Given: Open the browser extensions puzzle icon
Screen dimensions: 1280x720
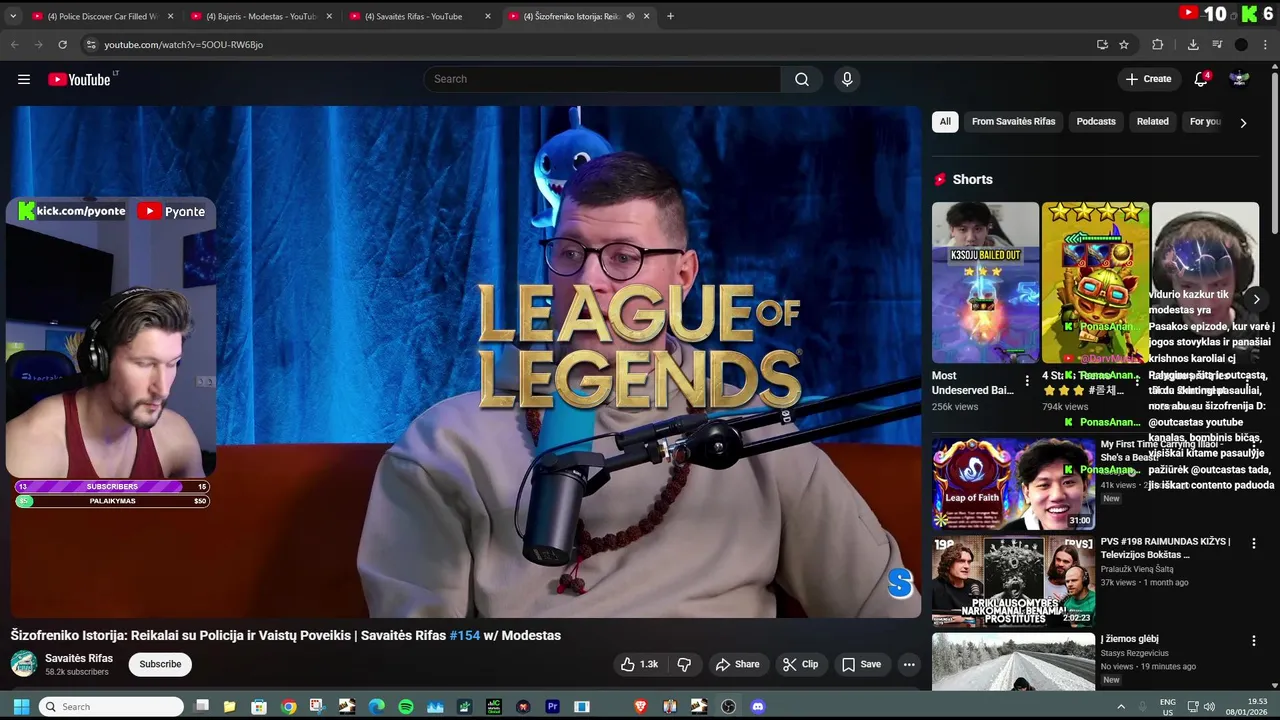Looking at the screenshot, I should [x=1158, y=44].
